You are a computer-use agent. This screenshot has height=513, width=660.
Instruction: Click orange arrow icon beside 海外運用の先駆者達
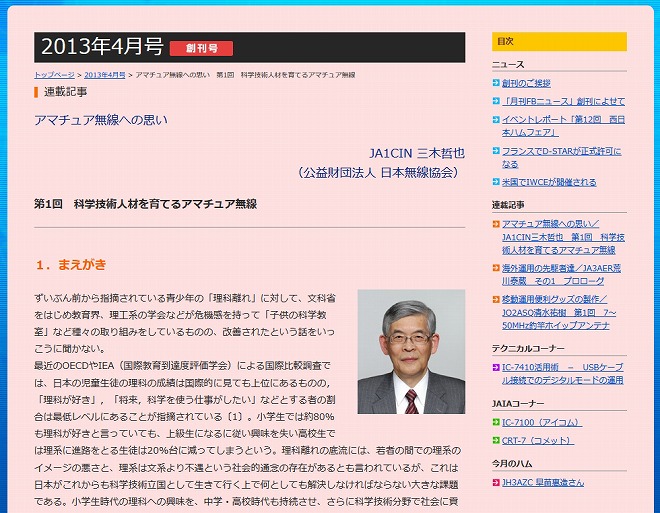click(496, 268)
